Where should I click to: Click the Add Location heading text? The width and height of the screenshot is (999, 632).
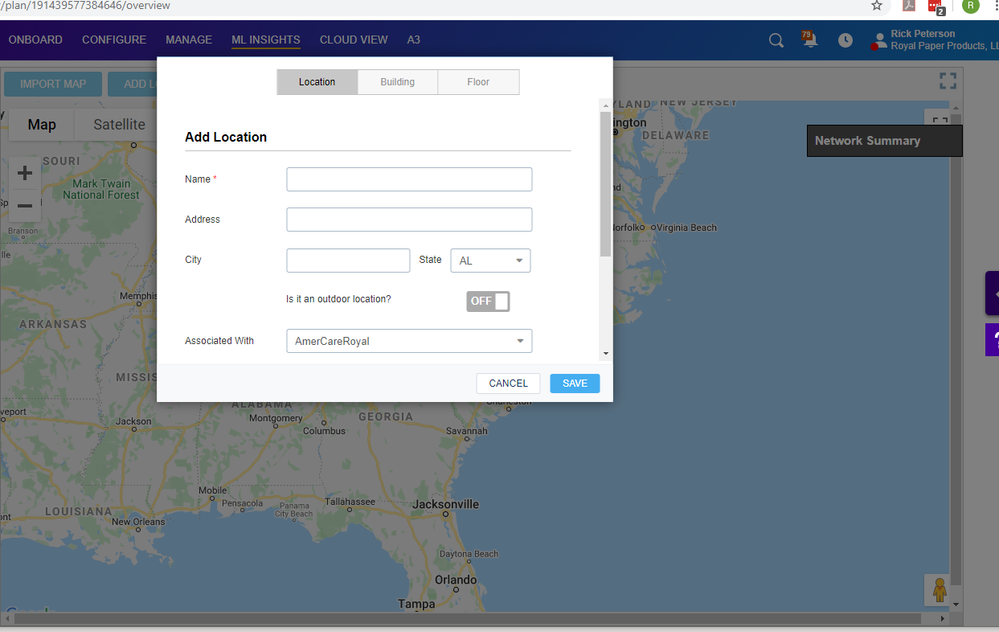click(x=226, y=137)
